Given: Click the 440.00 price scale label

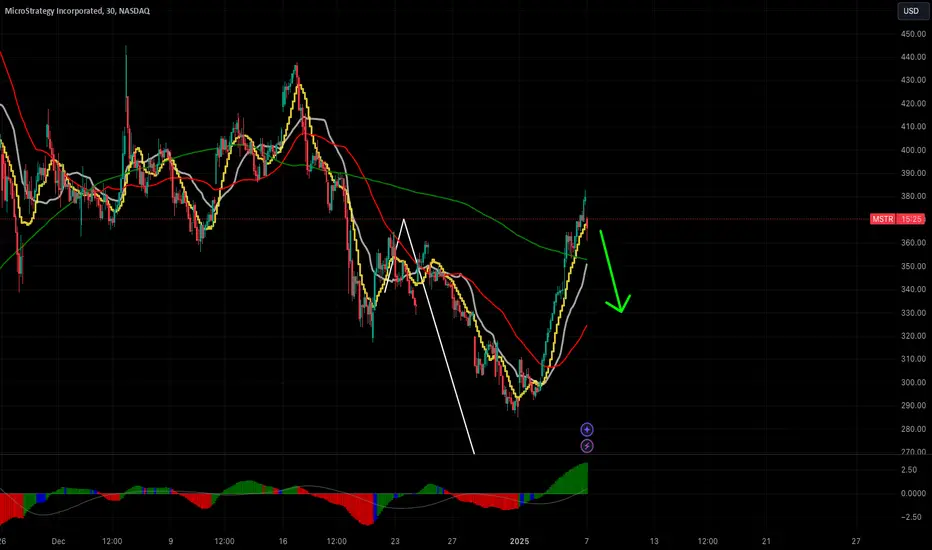Looking at the screenshot, I should point(913,57).
